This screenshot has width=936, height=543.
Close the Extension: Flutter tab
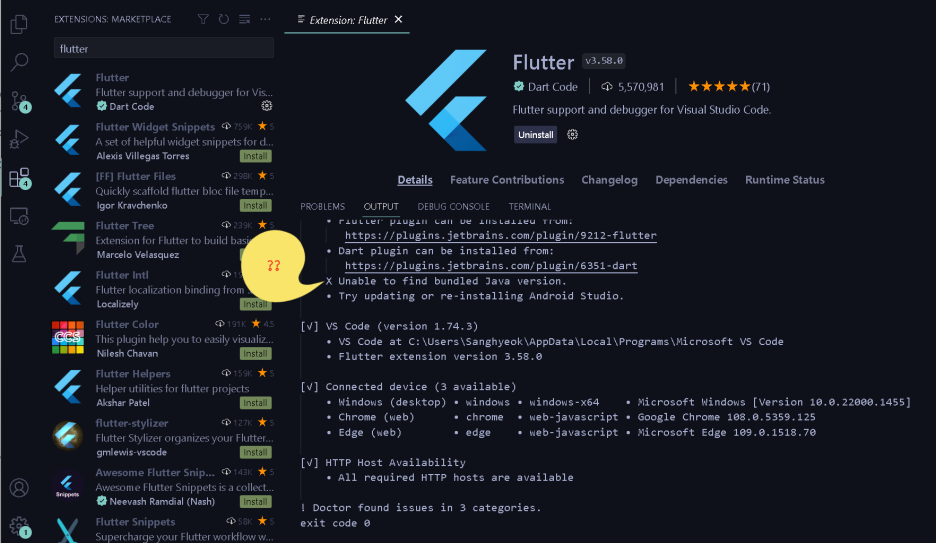[399, 20]
